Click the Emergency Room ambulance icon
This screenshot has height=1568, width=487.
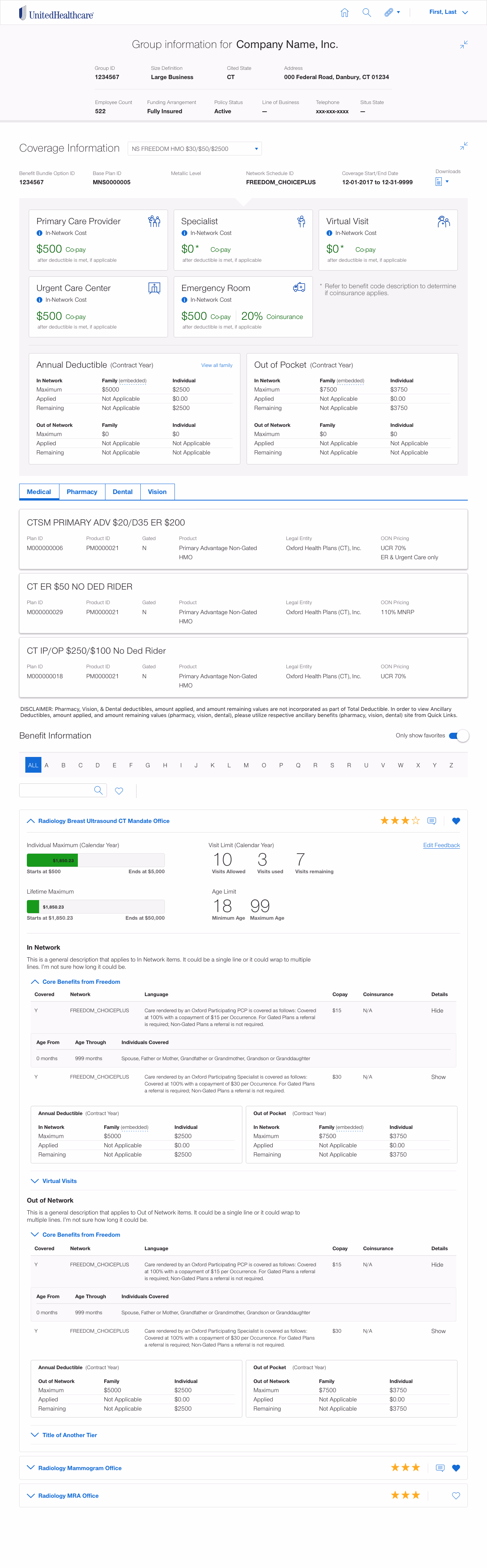[299, 287]
